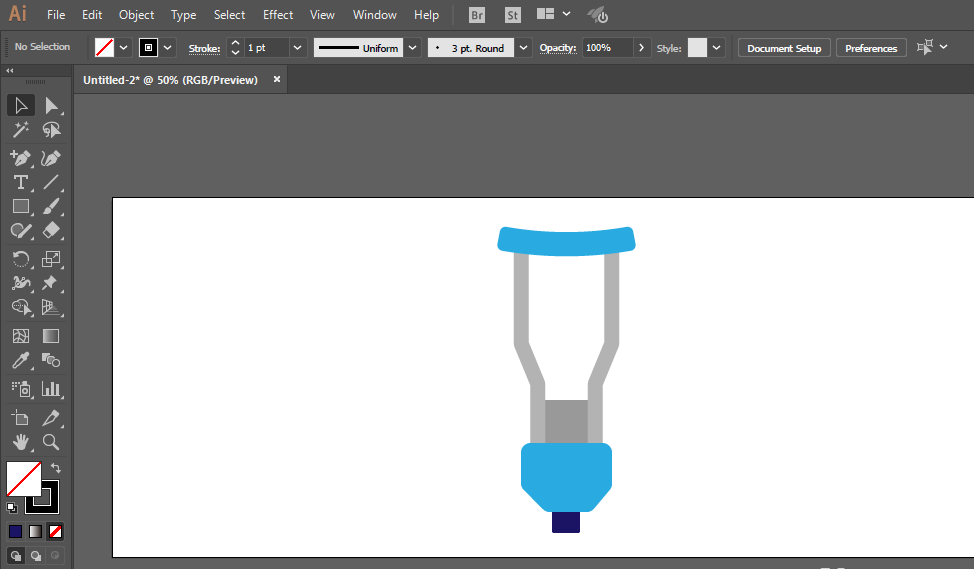Open the Preferences button
Image resolution: width=974 pixels, height=569 pixels.
(x=871, y=48)
